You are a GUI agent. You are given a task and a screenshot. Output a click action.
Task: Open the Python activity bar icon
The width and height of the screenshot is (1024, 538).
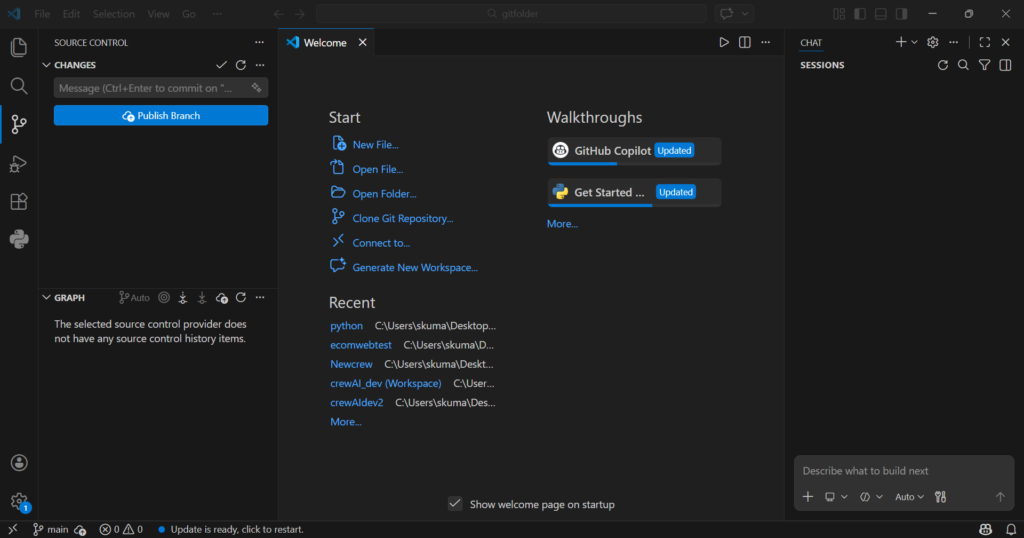coord(18,239)
